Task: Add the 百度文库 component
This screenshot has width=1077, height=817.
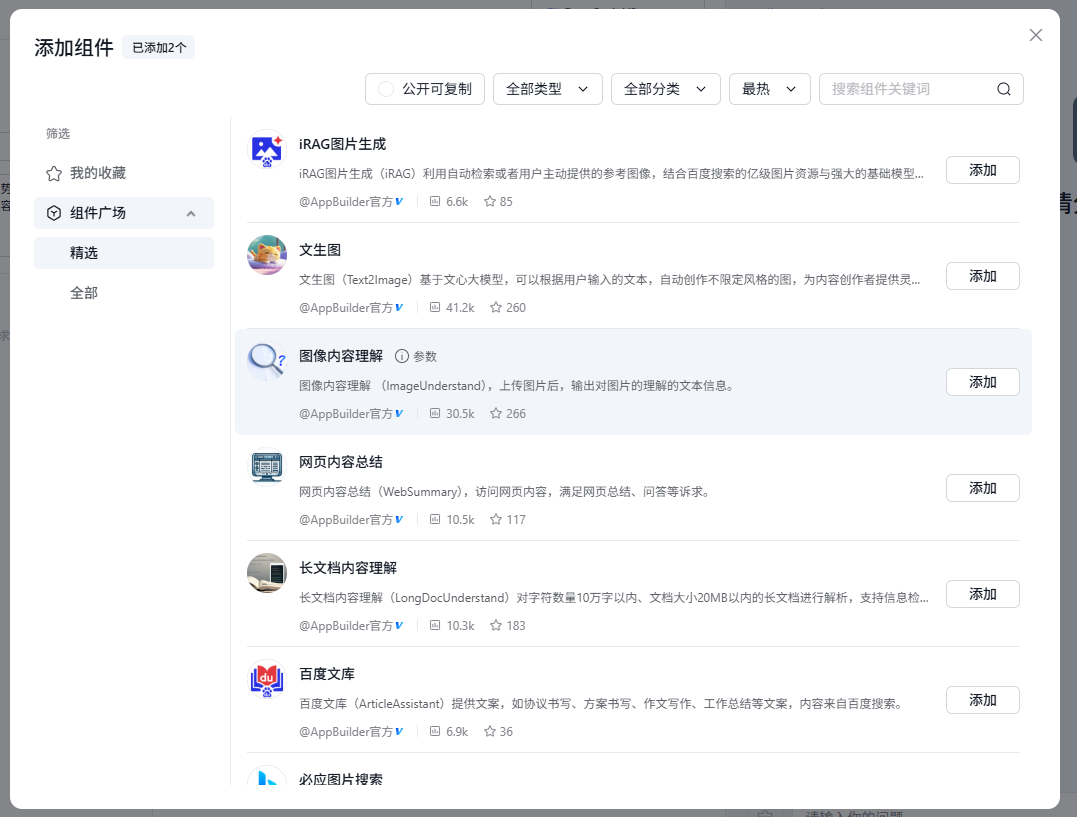Action: 982,700
